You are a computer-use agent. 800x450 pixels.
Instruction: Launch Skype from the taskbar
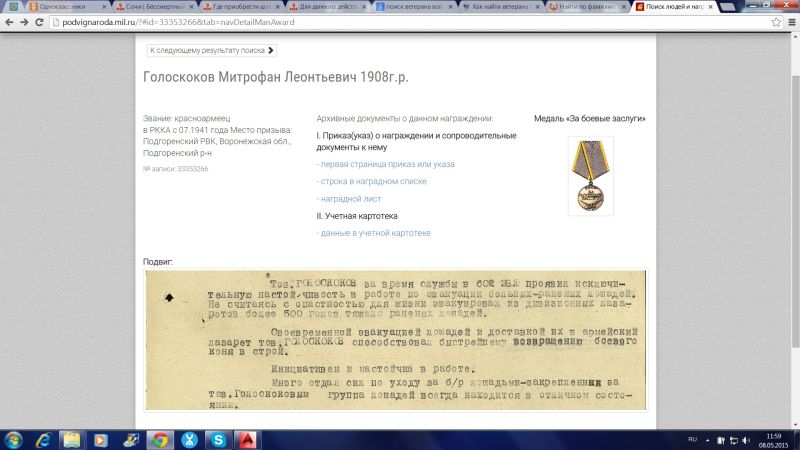[217, 439]
